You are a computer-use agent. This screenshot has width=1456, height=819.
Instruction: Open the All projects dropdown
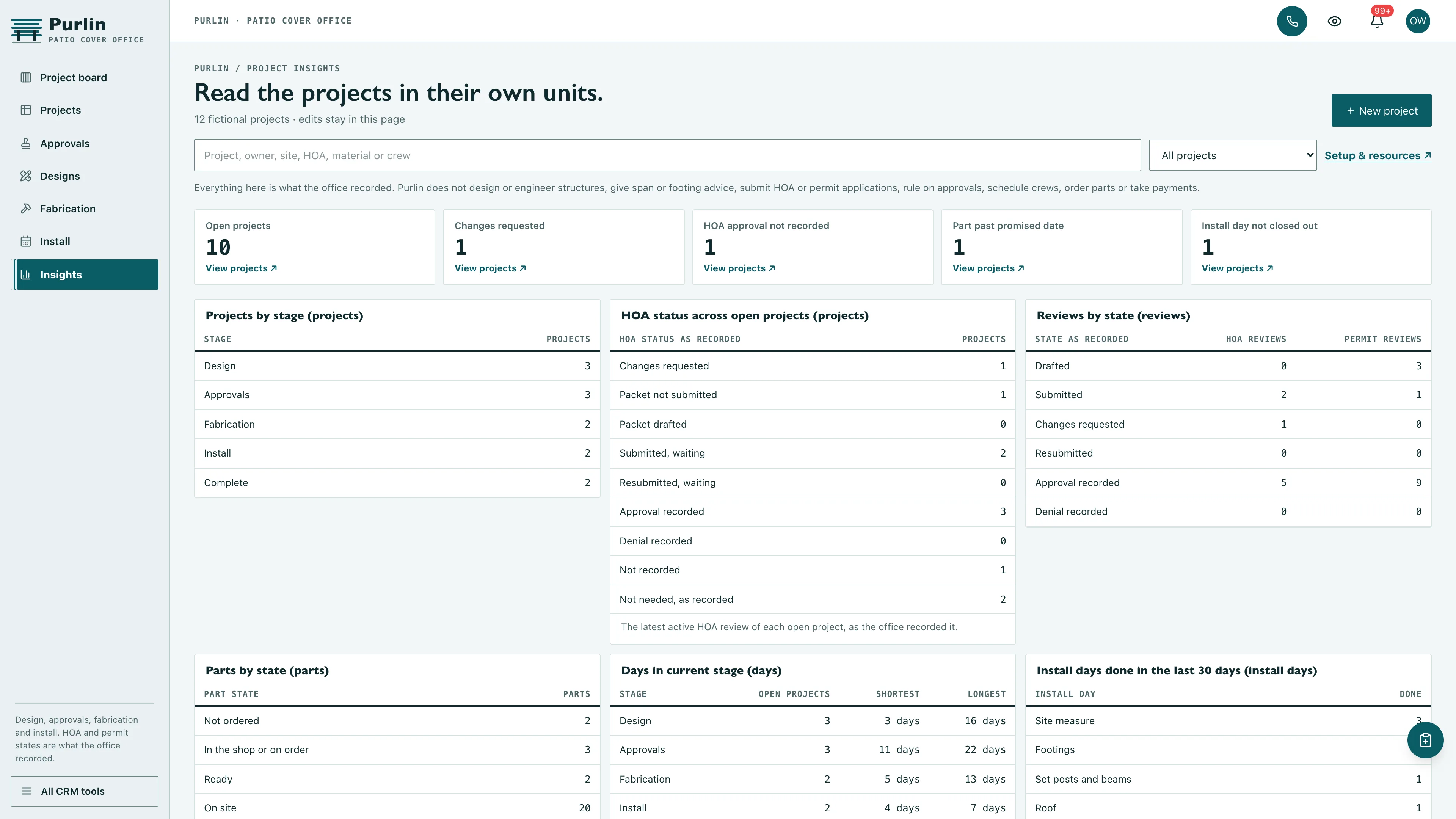point(1233,155)
